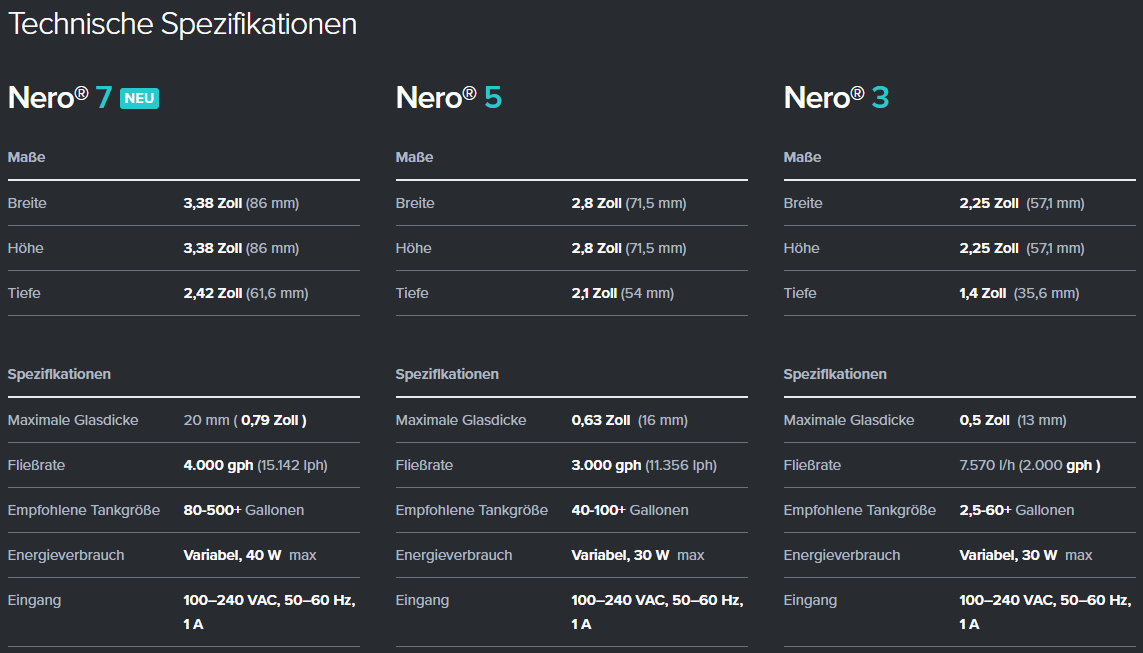Open the Maße section under Nero 7
1143x653 pixels.
coord(23,157)
